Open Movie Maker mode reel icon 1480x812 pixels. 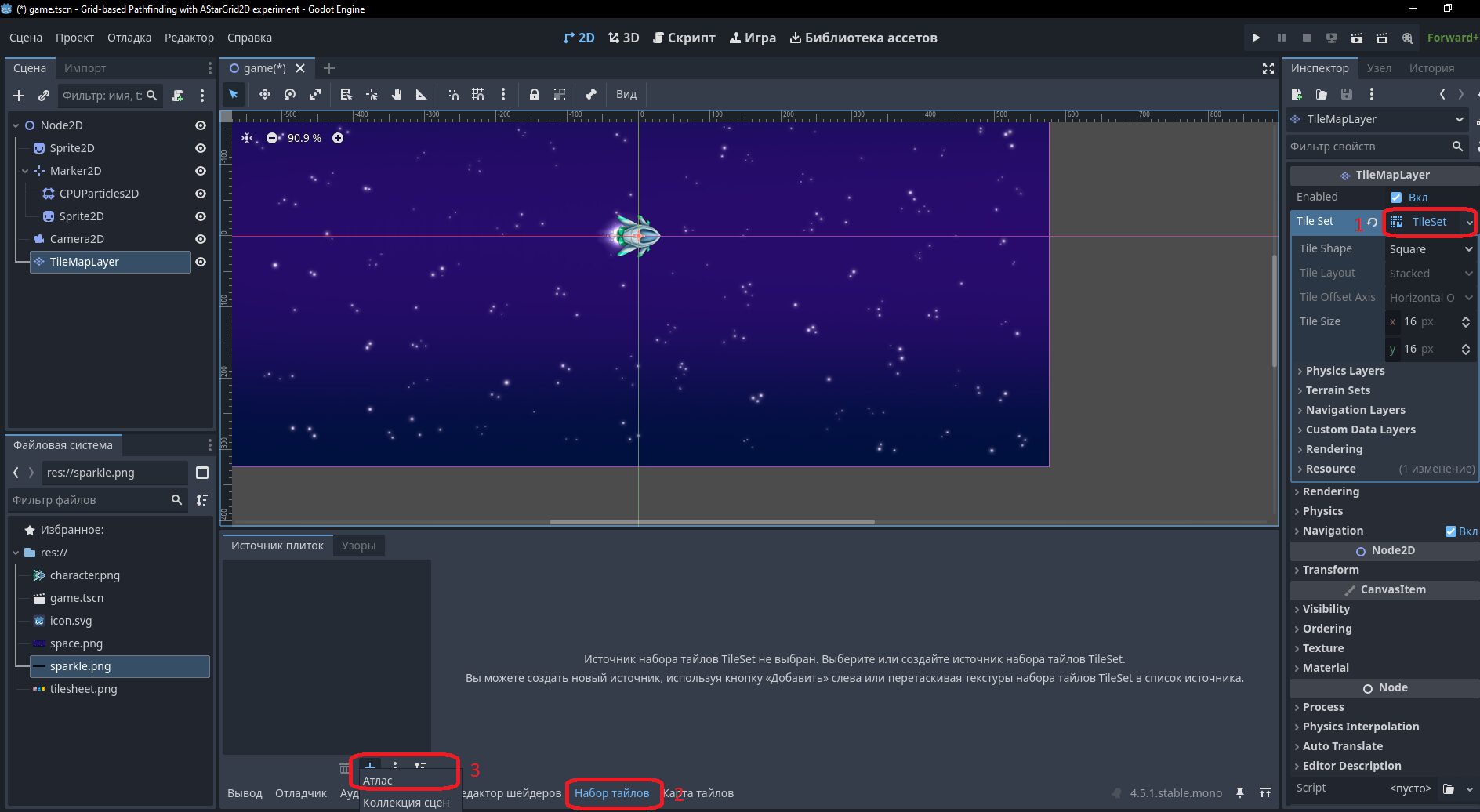tap(1408, 38)
